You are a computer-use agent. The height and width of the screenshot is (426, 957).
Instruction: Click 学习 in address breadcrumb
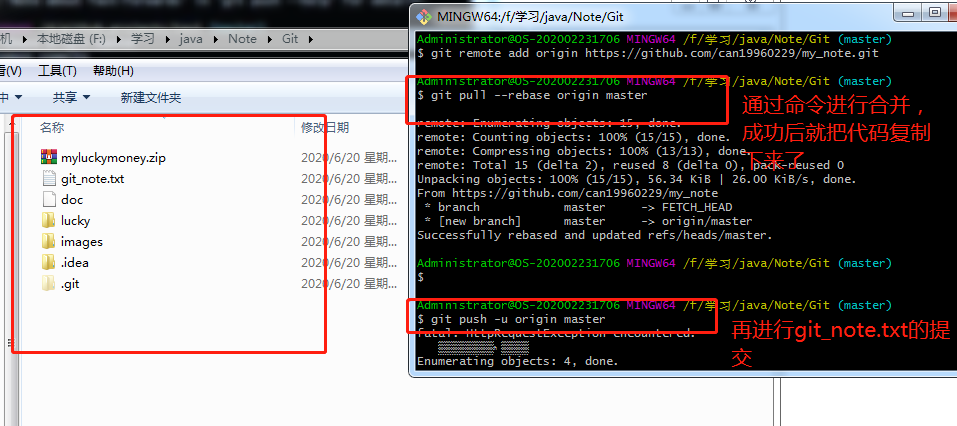(143, 39)
